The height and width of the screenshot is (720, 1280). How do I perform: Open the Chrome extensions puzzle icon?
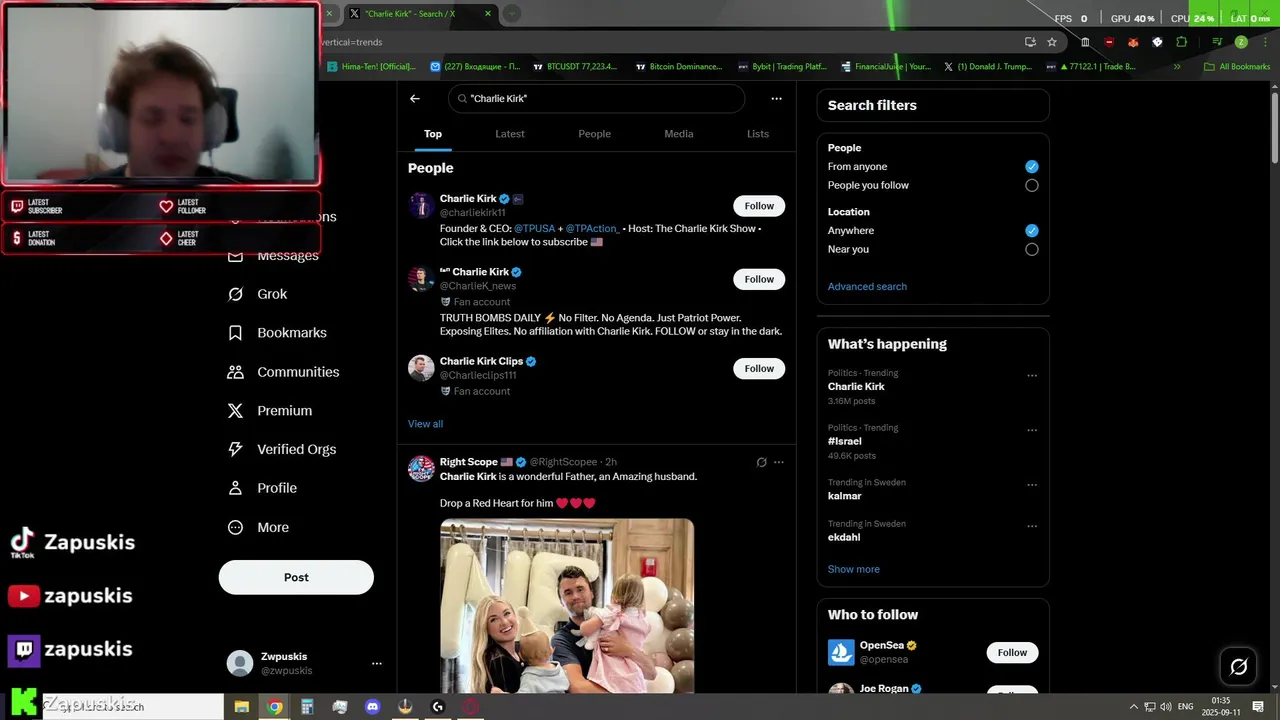click(x=1181, y=42)
